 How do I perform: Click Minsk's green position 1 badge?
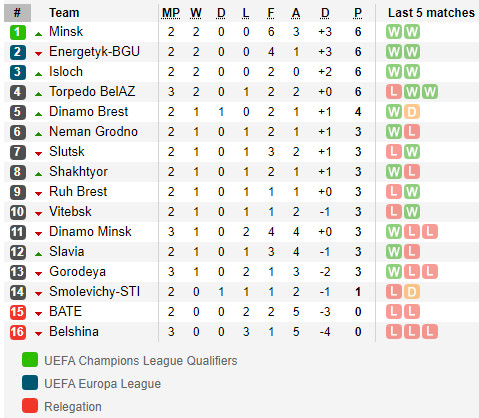click(x=17, y=32)
